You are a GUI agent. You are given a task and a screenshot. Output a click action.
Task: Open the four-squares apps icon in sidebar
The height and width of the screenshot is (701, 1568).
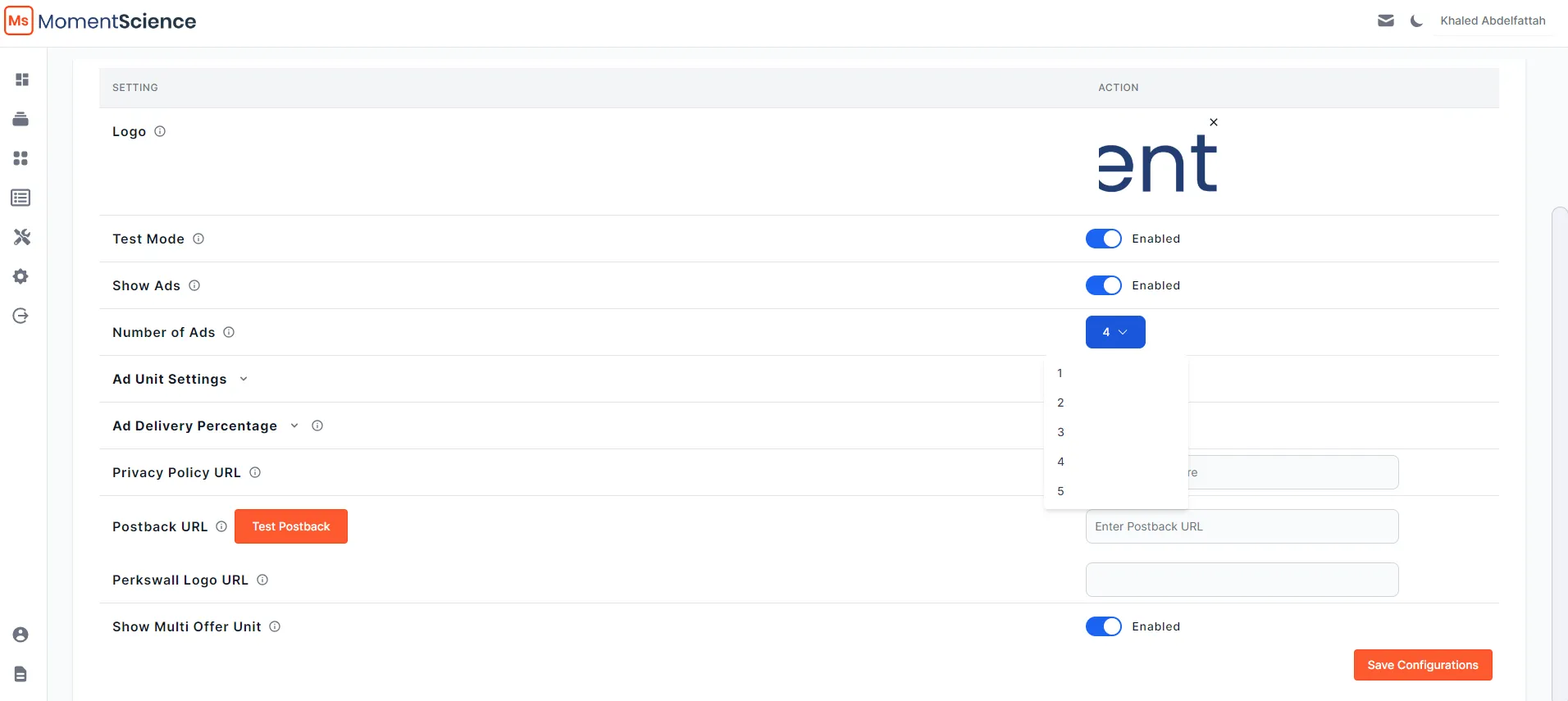[x=21, y=158]
